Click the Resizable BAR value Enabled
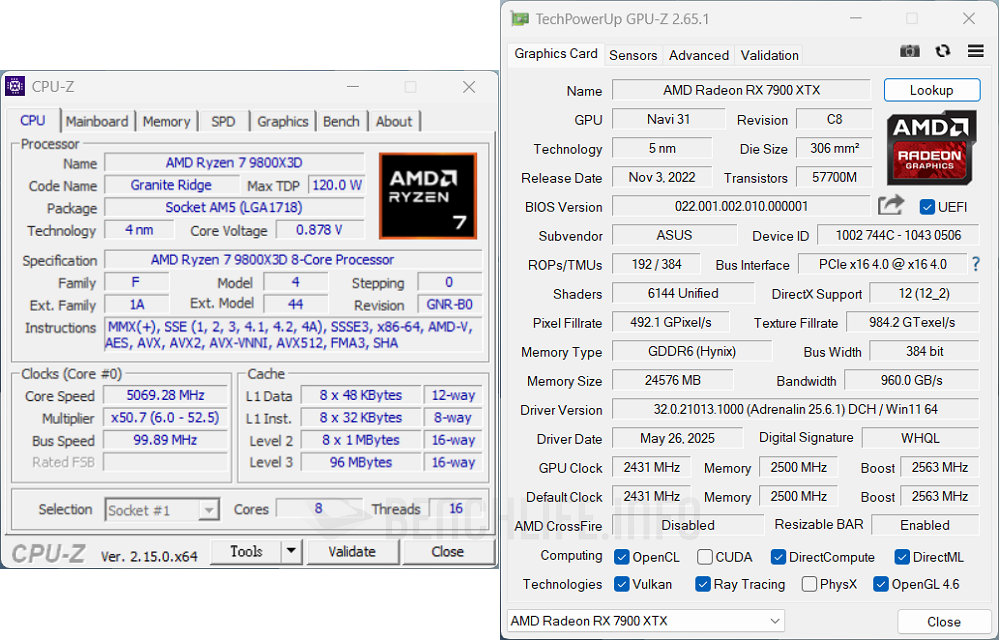Screen dimensions: 1000x640 pos(925,525)
